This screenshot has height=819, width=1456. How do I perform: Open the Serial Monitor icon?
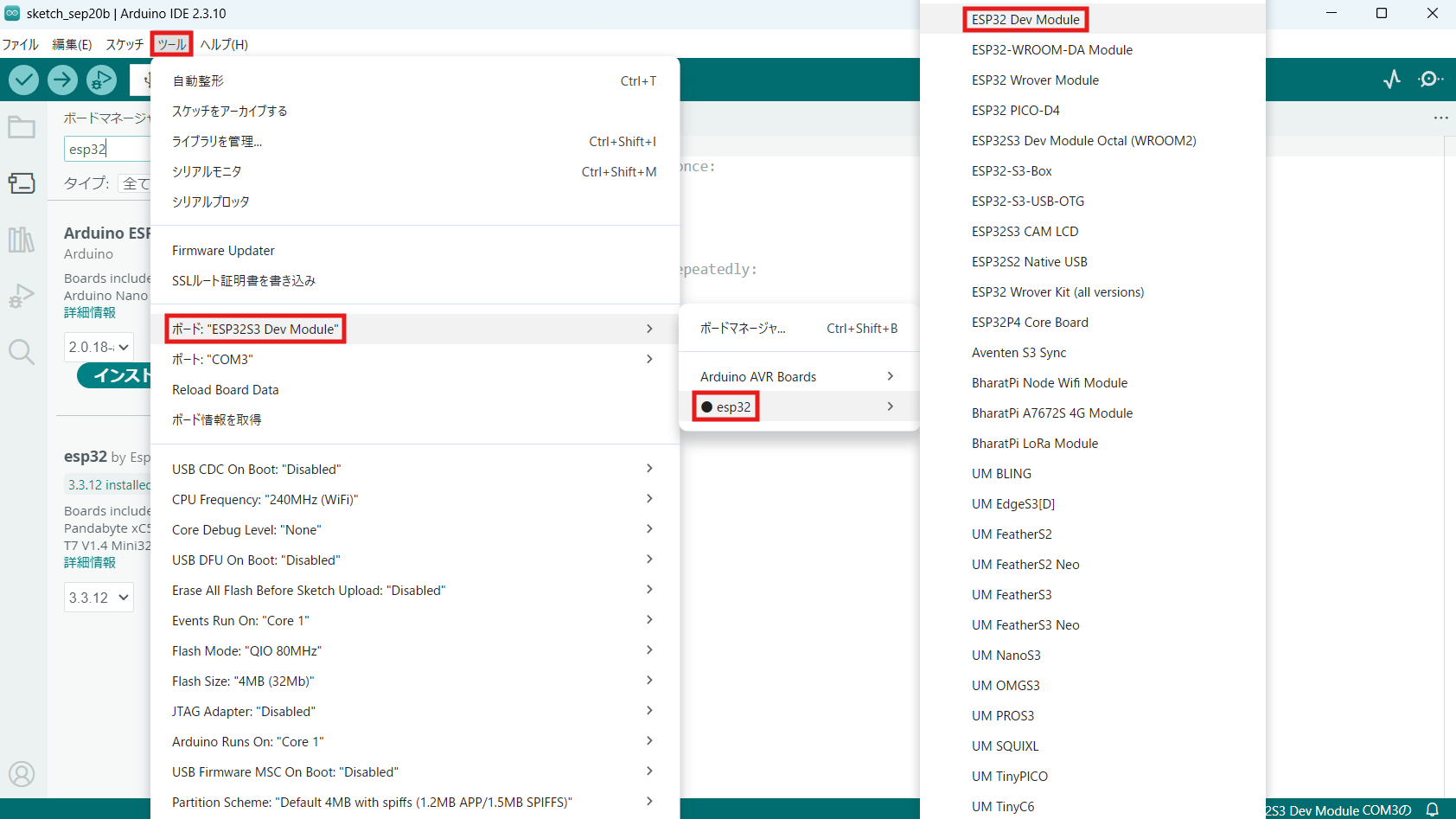click(1431, 80)
